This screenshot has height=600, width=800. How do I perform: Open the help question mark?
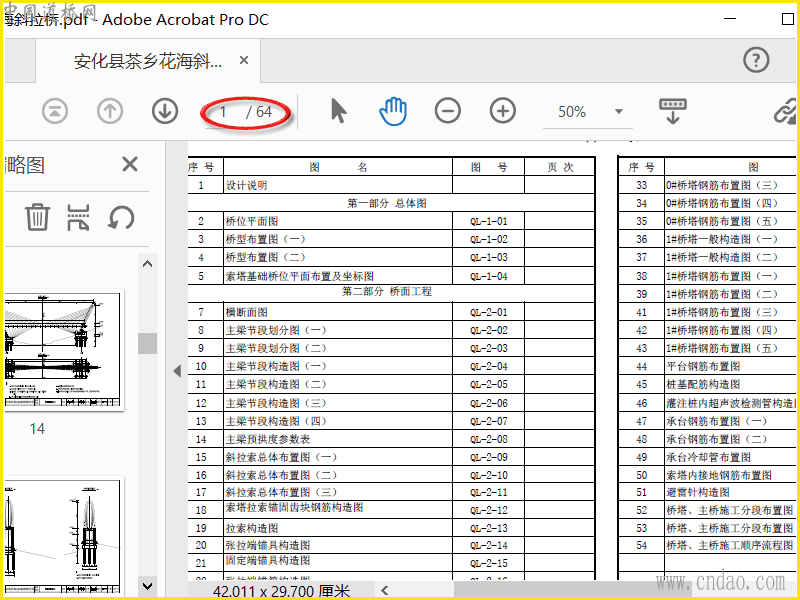tap(756, 60)
